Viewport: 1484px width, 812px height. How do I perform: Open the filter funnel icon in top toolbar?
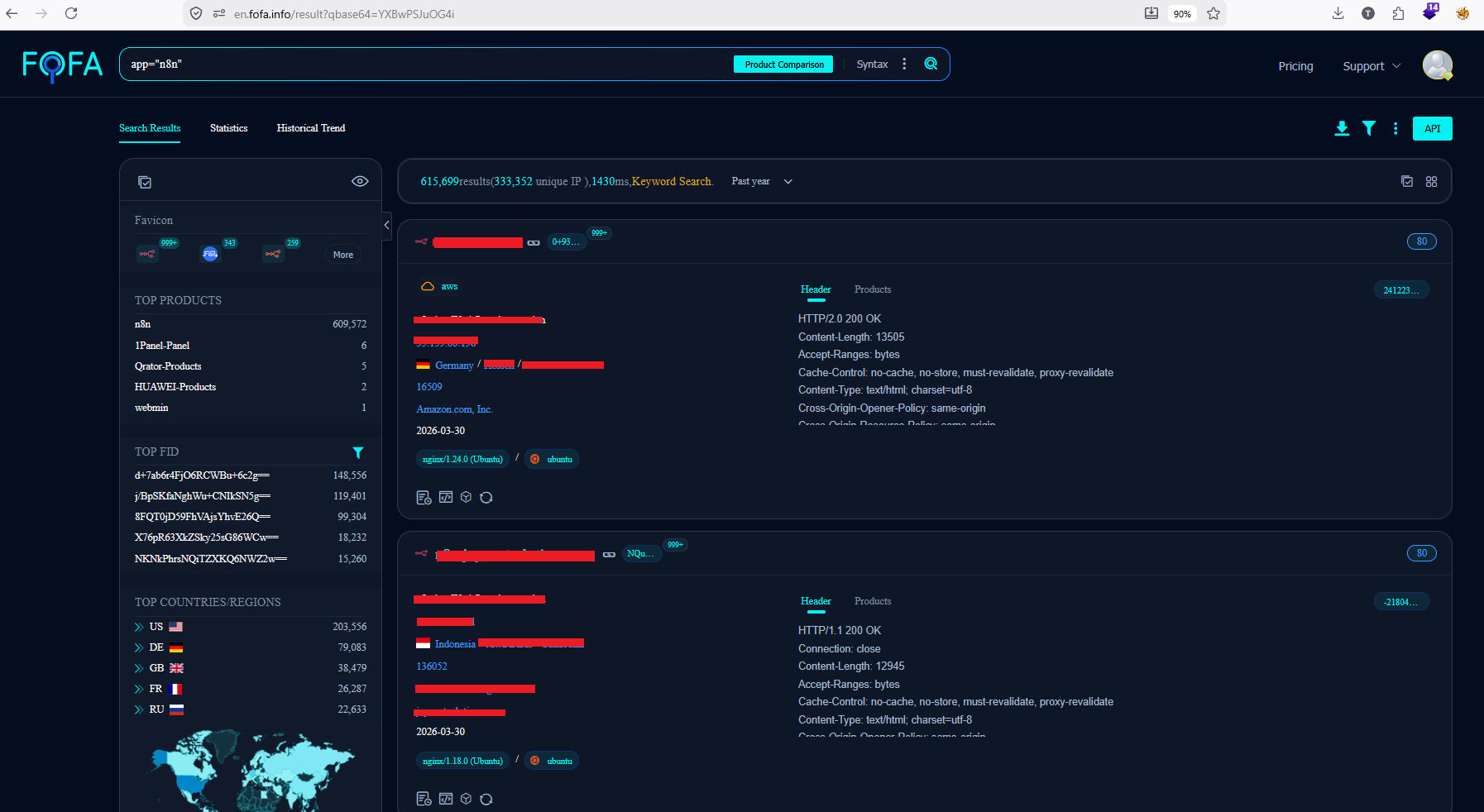point(1369,128)
